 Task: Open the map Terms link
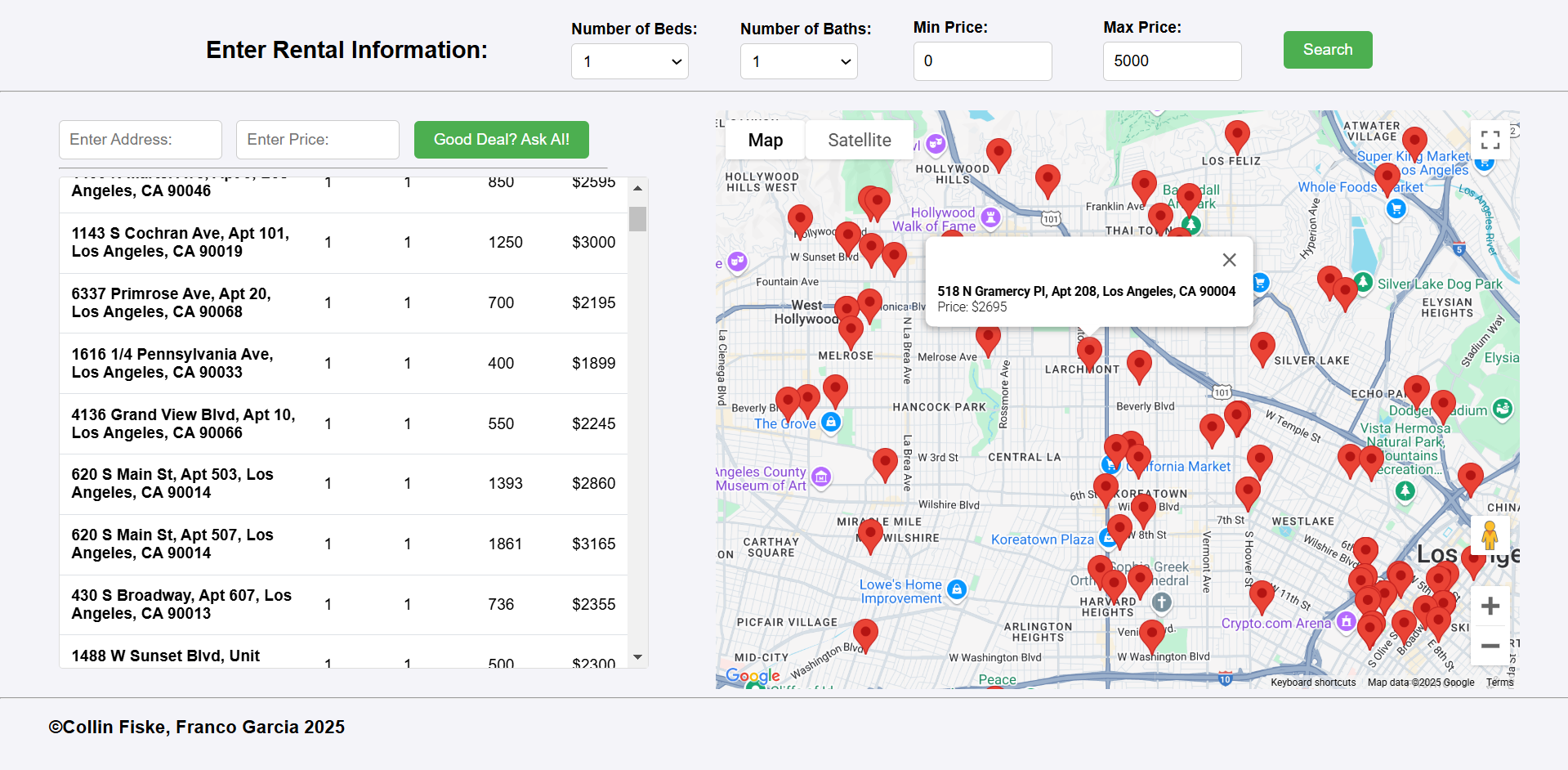point(1499,683)
